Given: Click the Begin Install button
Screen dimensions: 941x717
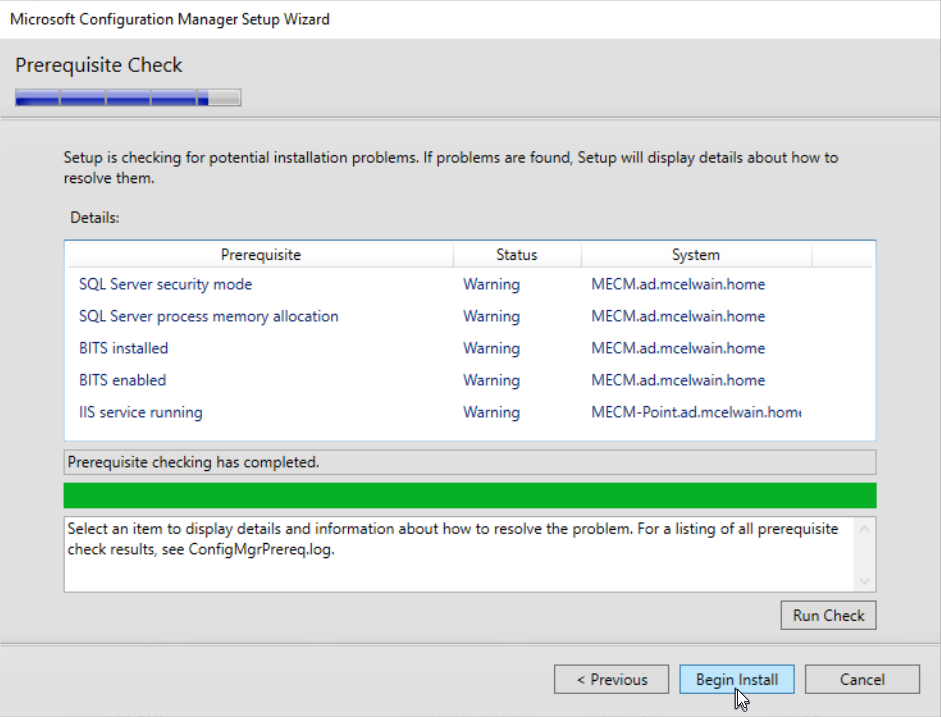Looking at the screenshot, I should pyautogui.click(x=736, y=679).
